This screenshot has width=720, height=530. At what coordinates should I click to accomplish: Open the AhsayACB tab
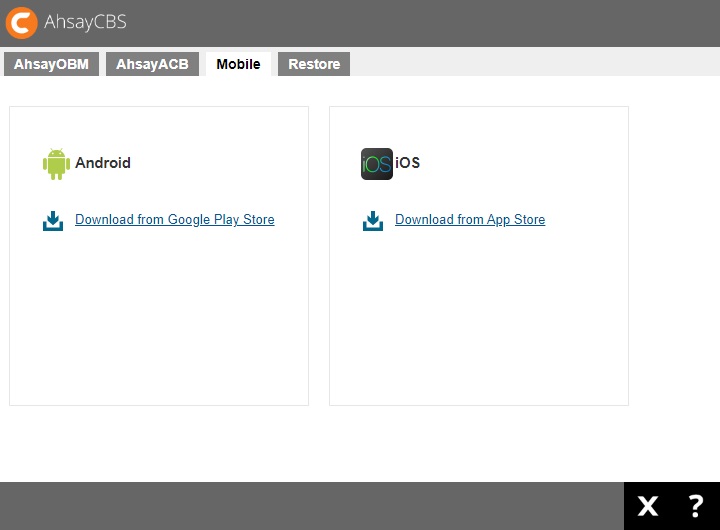coord(152,64)
